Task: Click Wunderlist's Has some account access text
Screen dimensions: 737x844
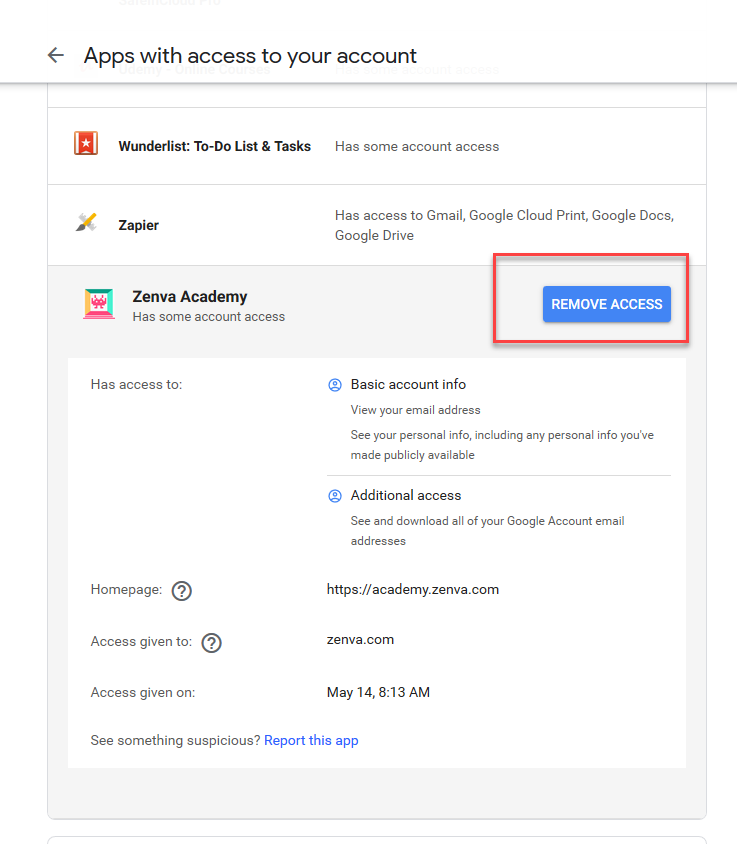Action: [x=417, y=146]
